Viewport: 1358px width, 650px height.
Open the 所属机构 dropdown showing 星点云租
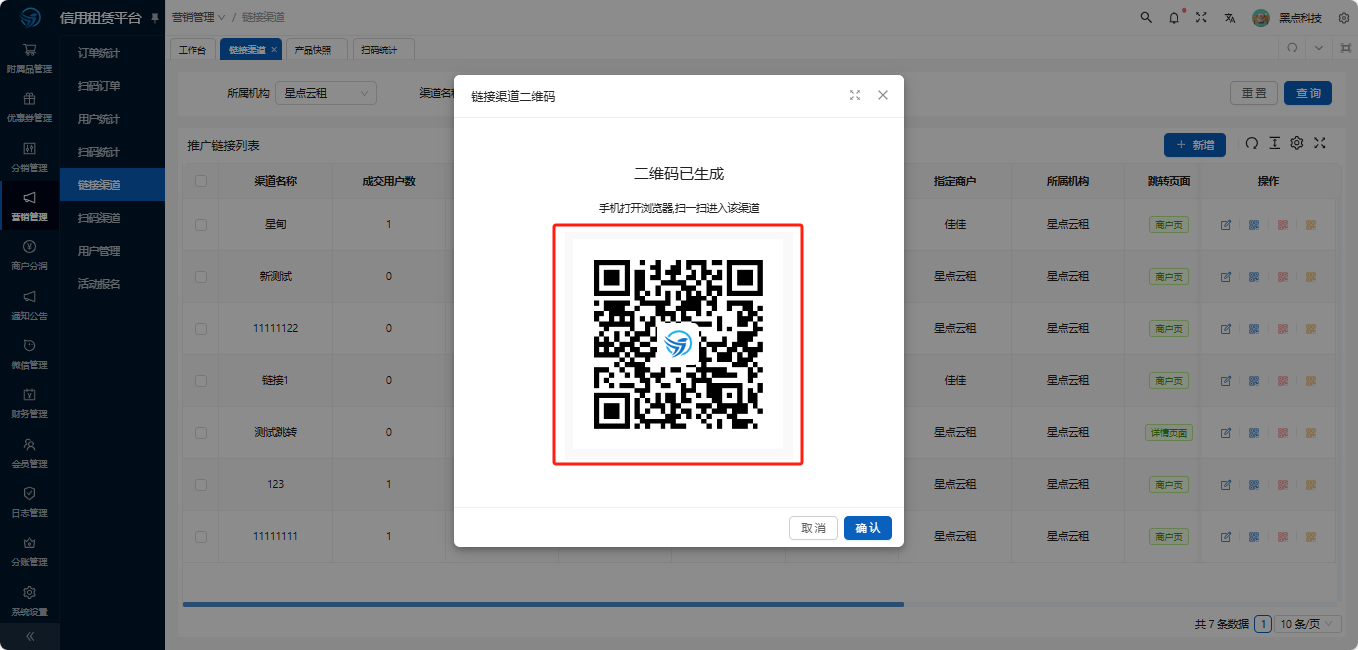coord(326,93)
